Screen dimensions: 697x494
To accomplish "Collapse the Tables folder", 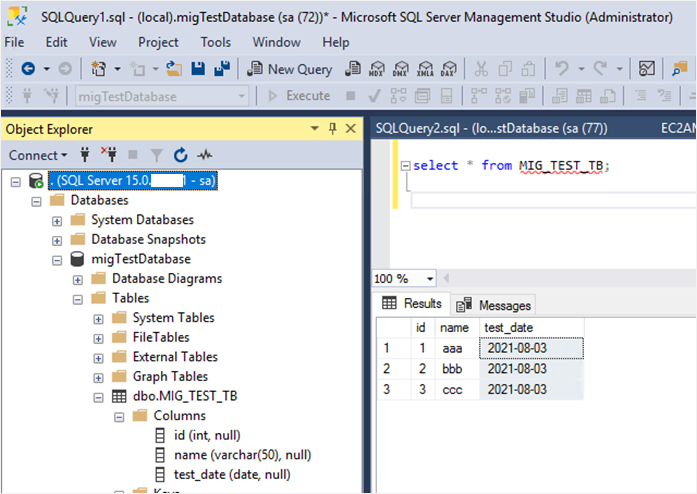I will tap(78, 300).
